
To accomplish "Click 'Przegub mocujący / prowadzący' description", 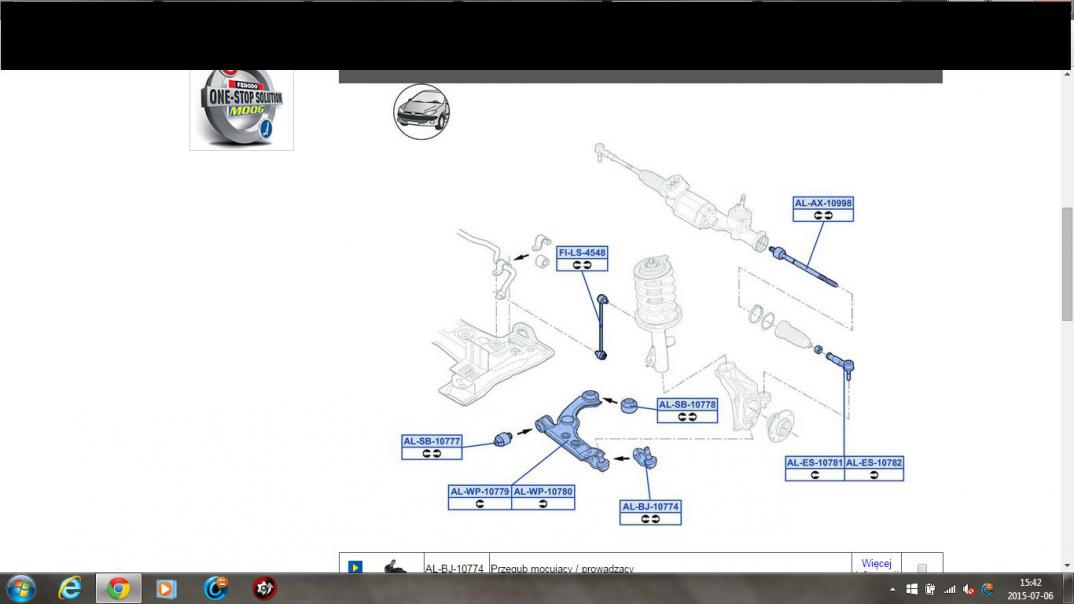I will coord(562,568).
